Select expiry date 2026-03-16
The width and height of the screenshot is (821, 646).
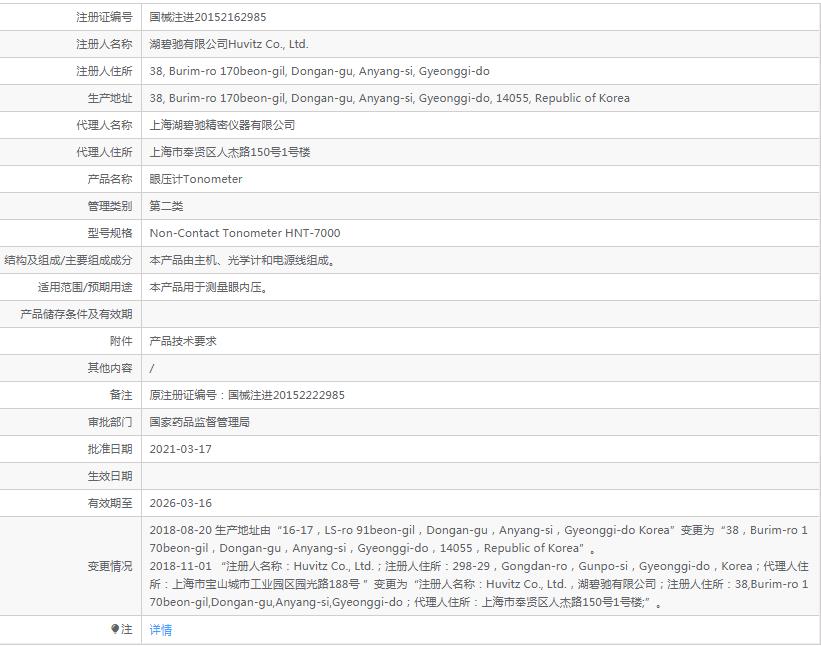click(181, 503)
